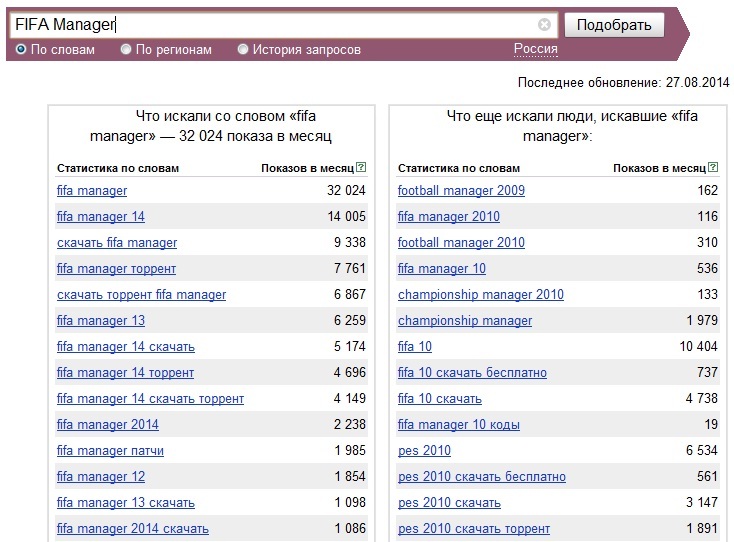This screenshot has width=734, height=542.
Task: Open the 'fifa manager' keyword link
Action: click(x=92, y=190)
